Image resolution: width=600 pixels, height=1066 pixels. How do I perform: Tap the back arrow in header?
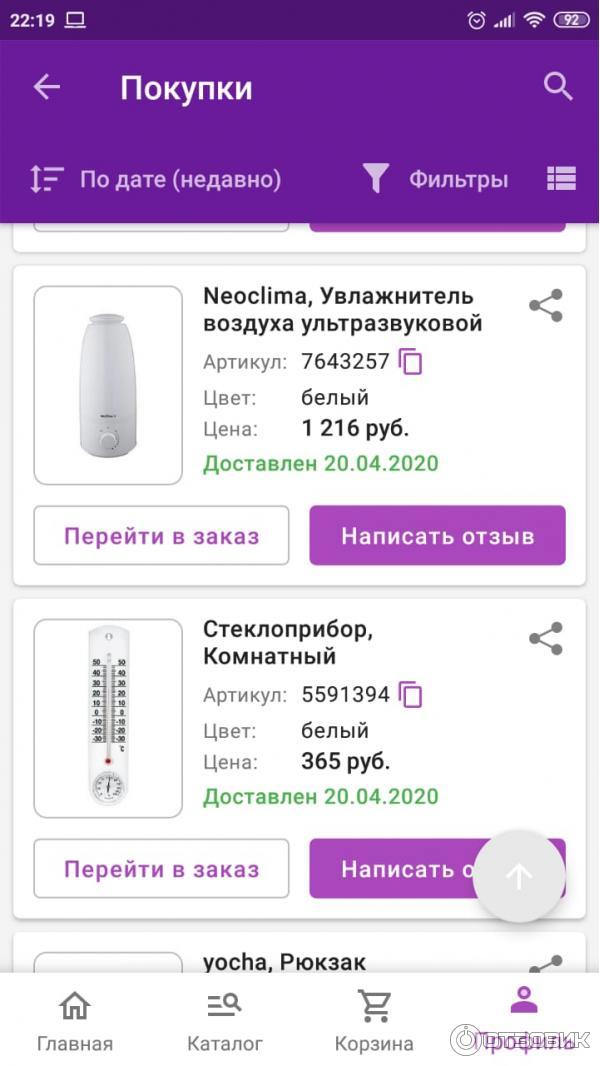point(47,88)
